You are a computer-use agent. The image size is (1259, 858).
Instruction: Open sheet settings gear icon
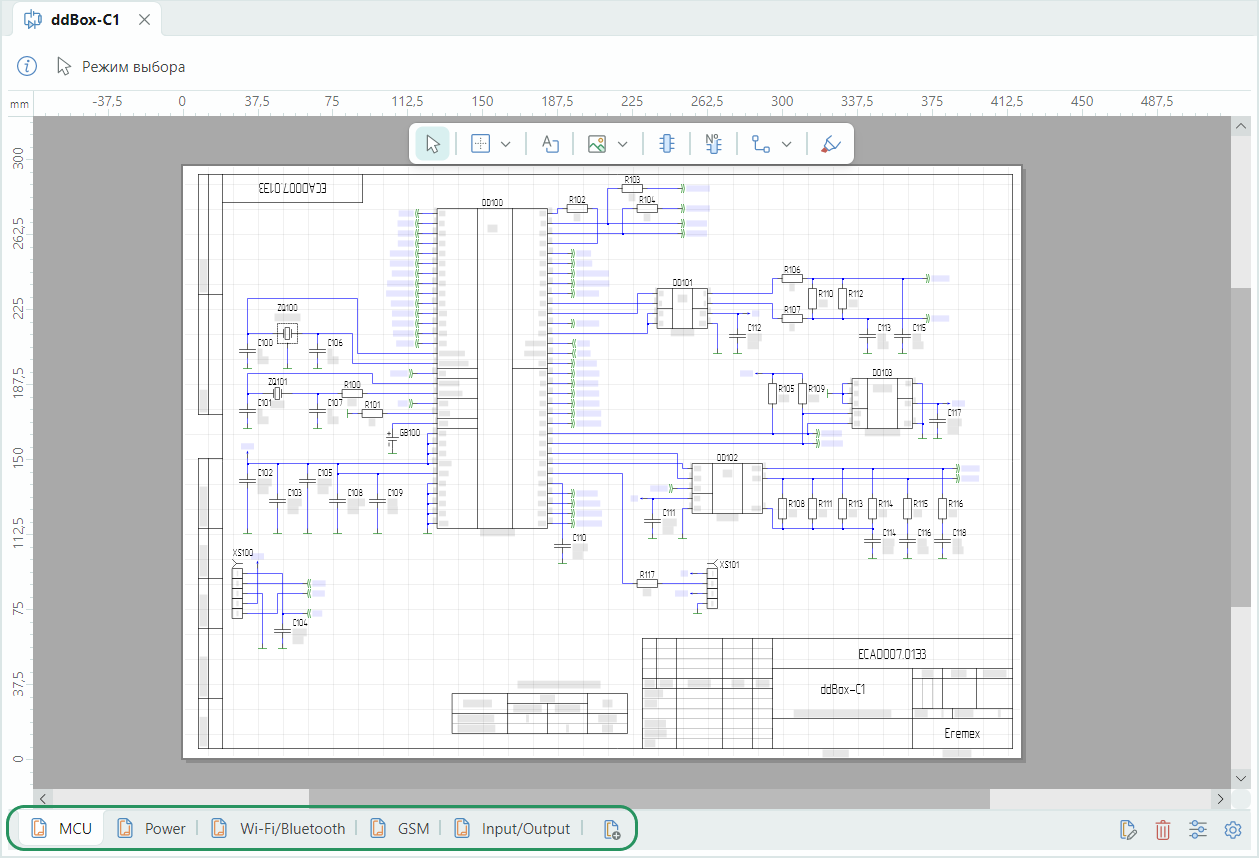[x=1233, y=829]
